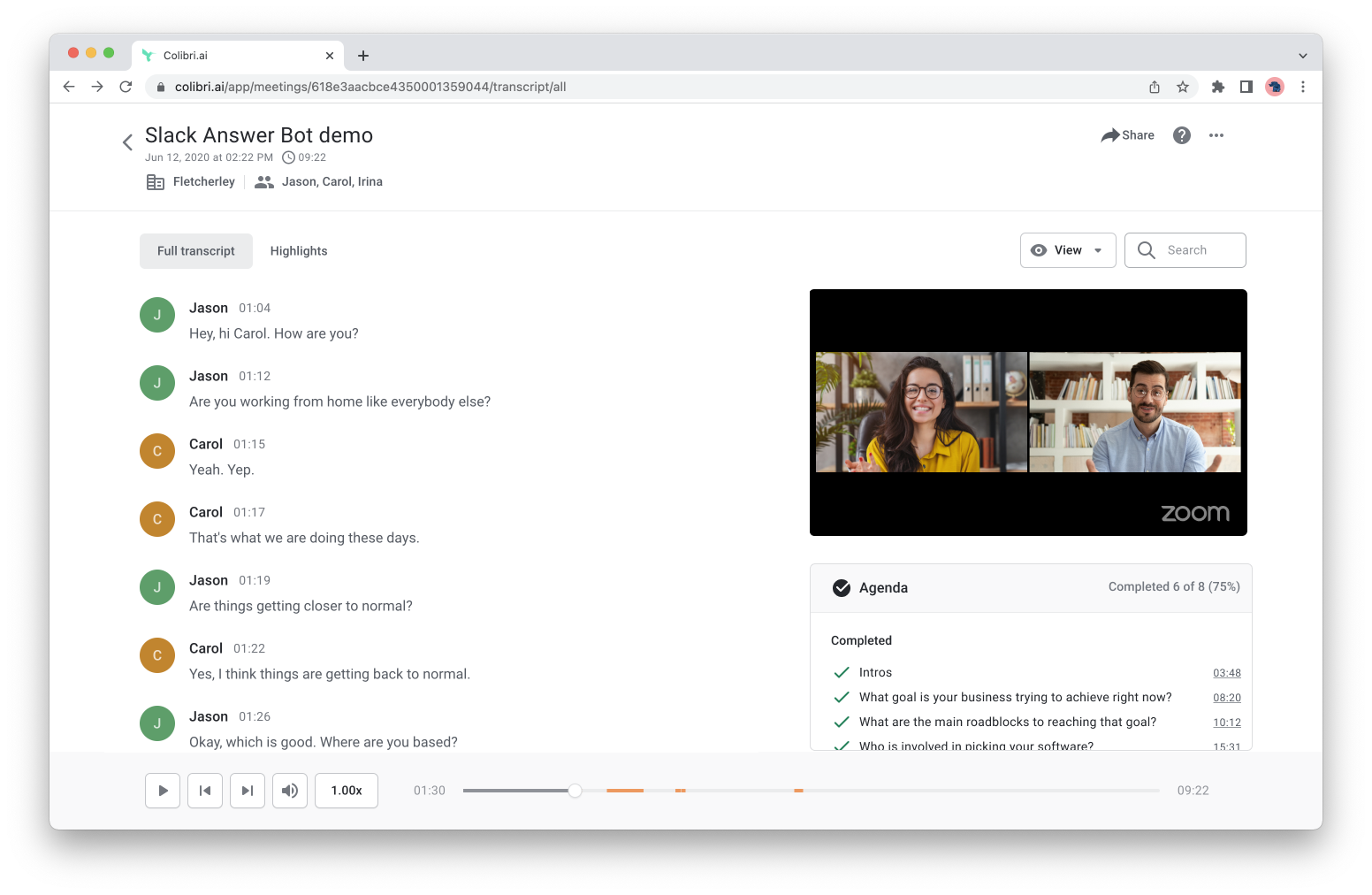Click the playback progress slider handle
The image size is (1372, 895).
575,791
